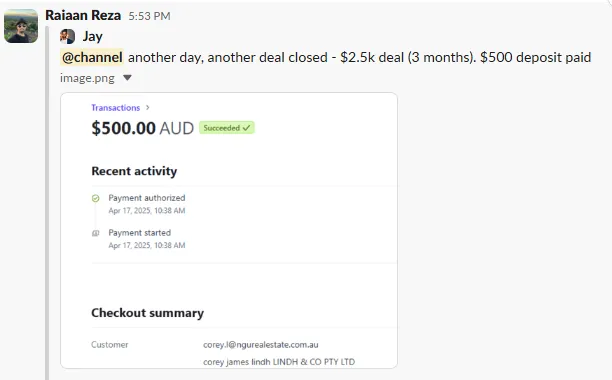
Task: Select the @channel mention
Action: pos(92,57)
